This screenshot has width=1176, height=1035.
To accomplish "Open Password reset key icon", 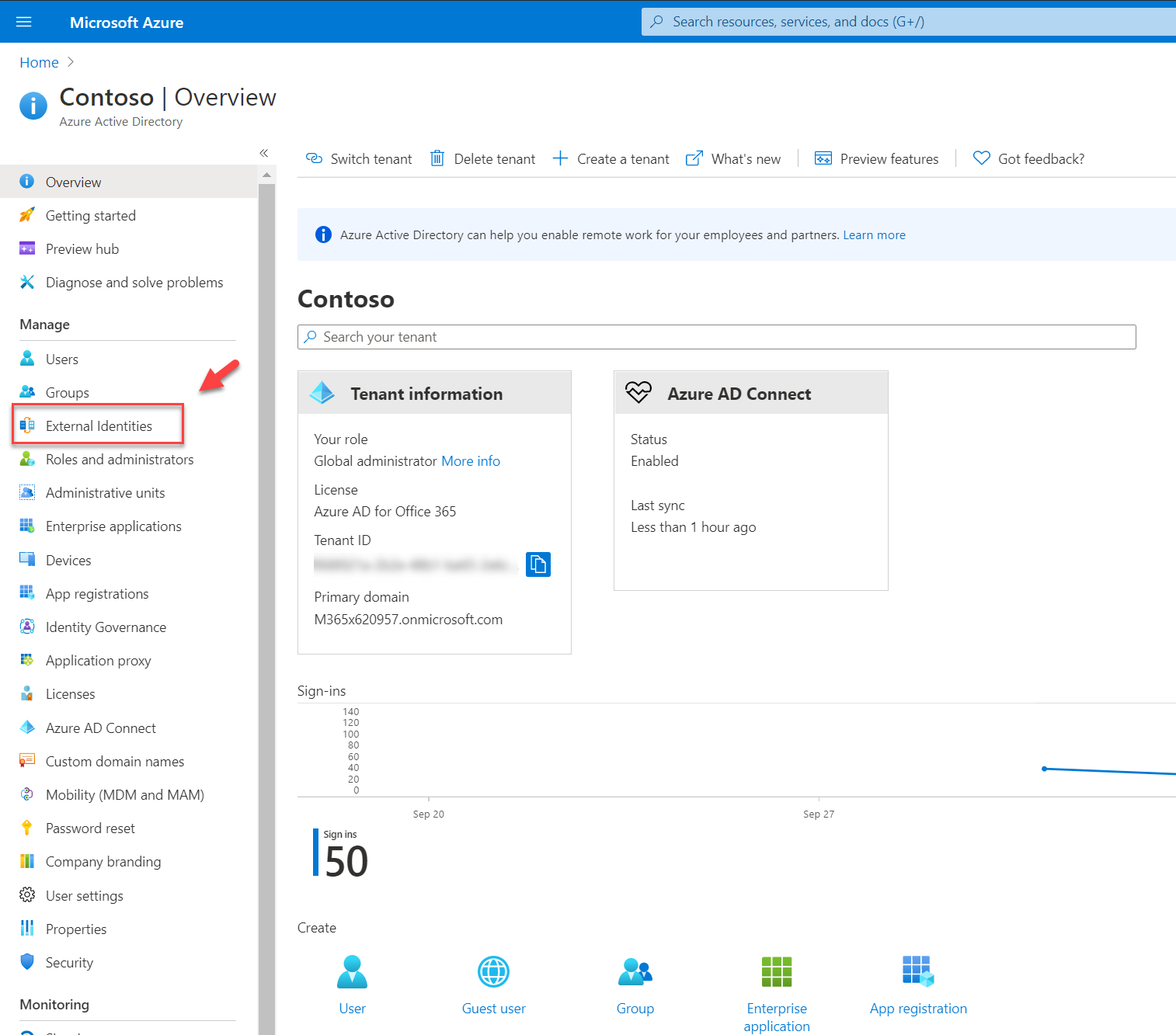I will tap(27, 828).
